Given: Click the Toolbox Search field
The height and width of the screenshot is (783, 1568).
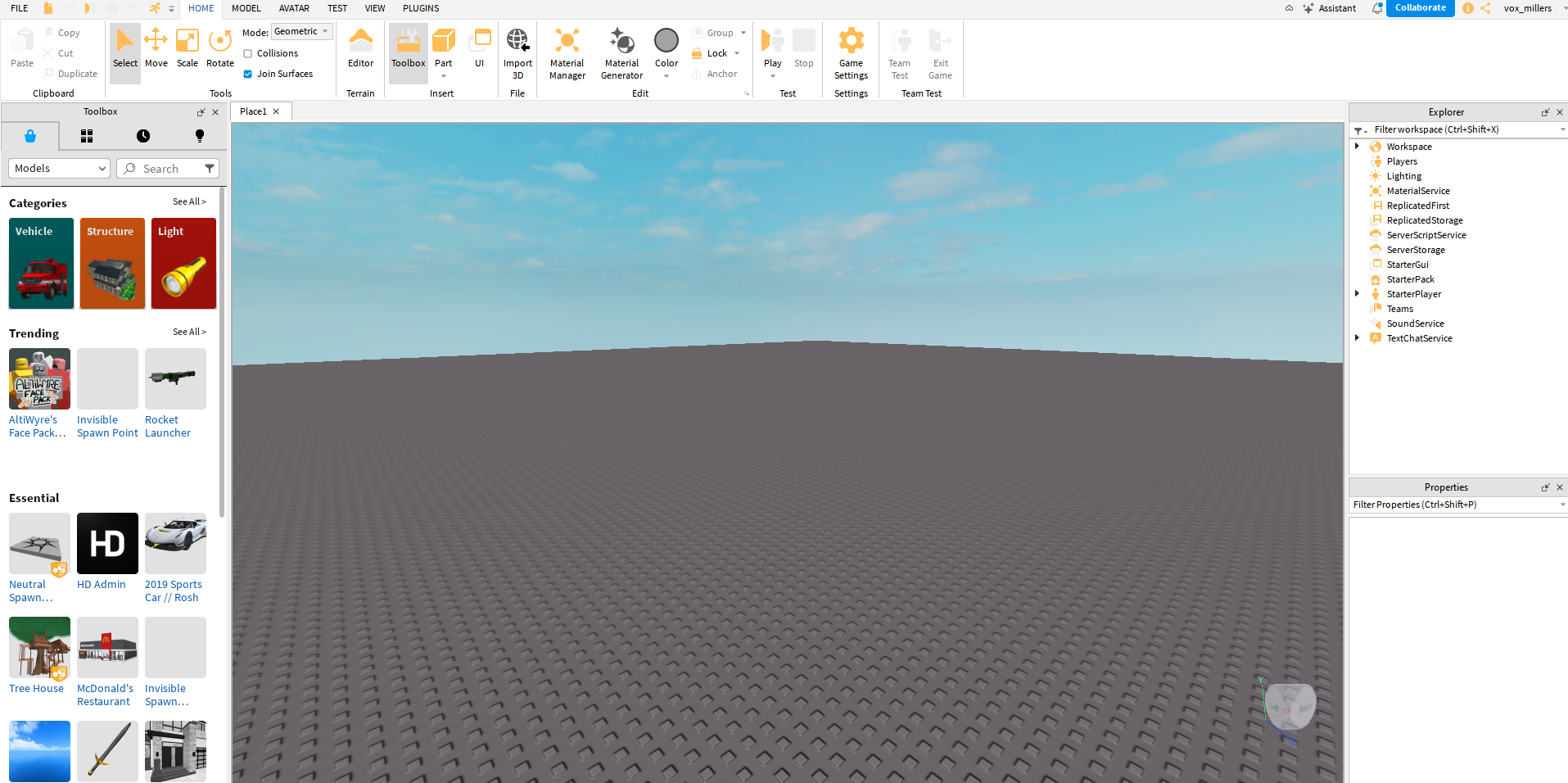Looking at the screenshot, I should [168, 168].
